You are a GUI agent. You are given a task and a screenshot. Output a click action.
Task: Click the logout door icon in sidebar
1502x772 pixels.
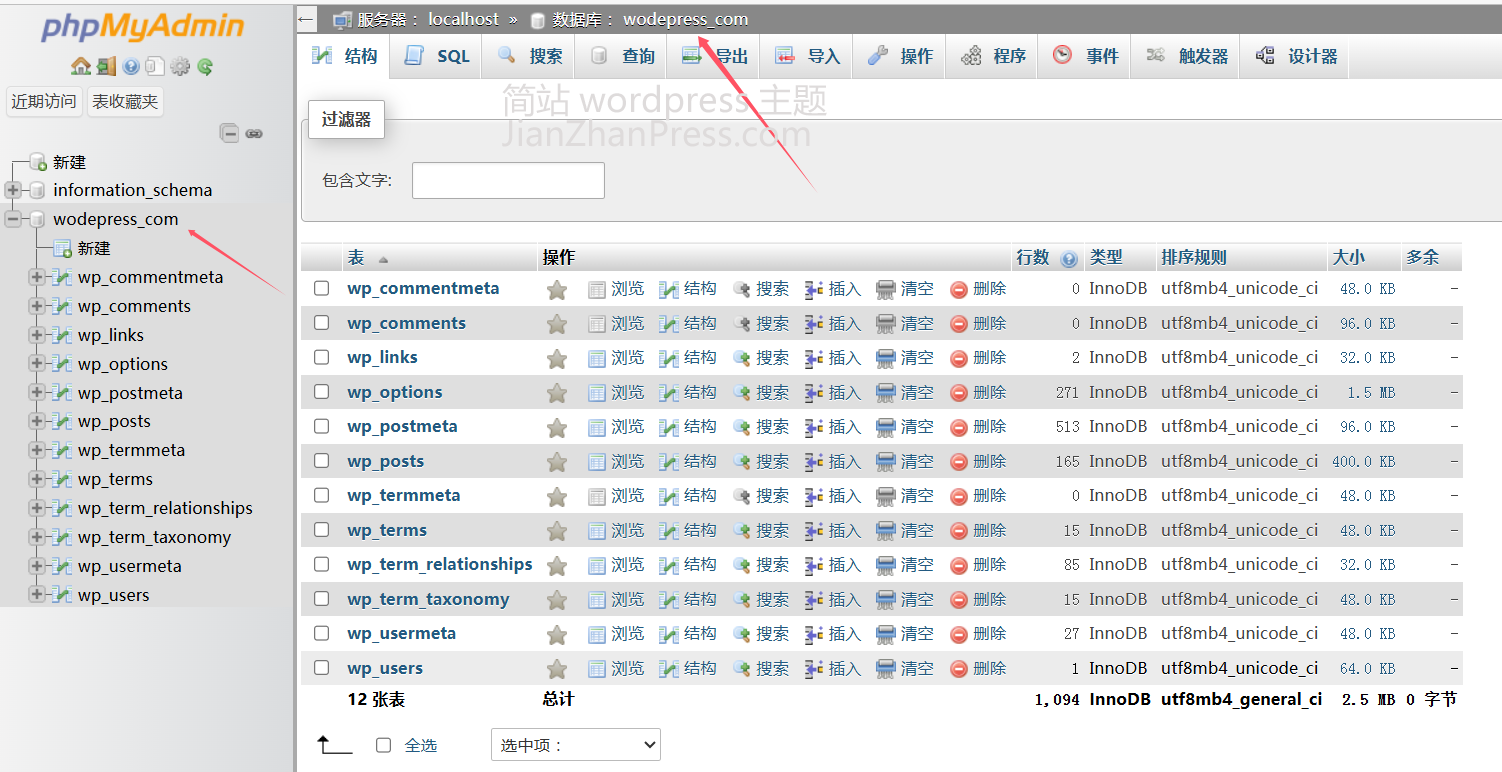point(106,66)
